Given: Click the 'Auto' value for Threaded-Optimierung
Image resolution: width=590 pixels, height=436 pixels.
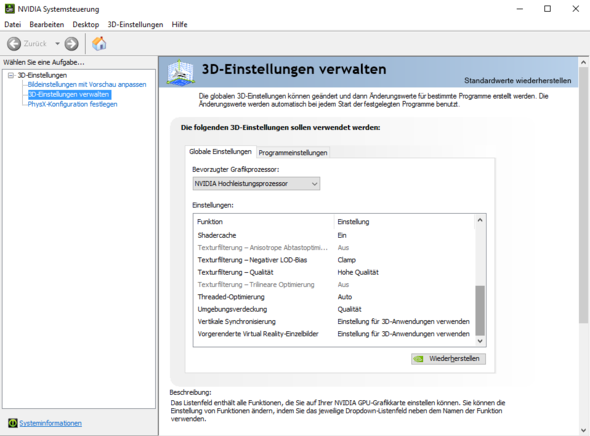Looking at the screenshot, I should [345, 297].
